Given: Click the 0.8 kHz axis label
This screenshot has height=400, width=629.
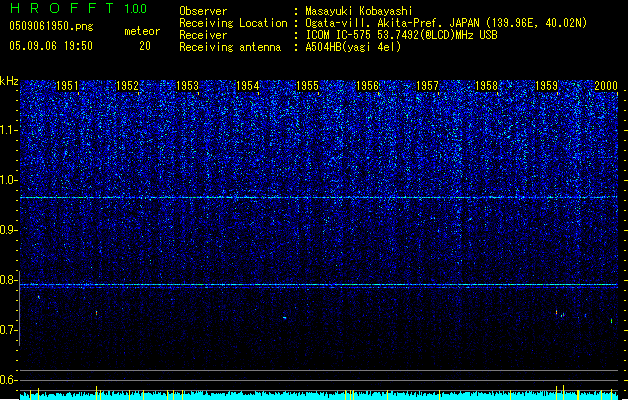Looking at the screenshot, I should [x=9, y=280].
